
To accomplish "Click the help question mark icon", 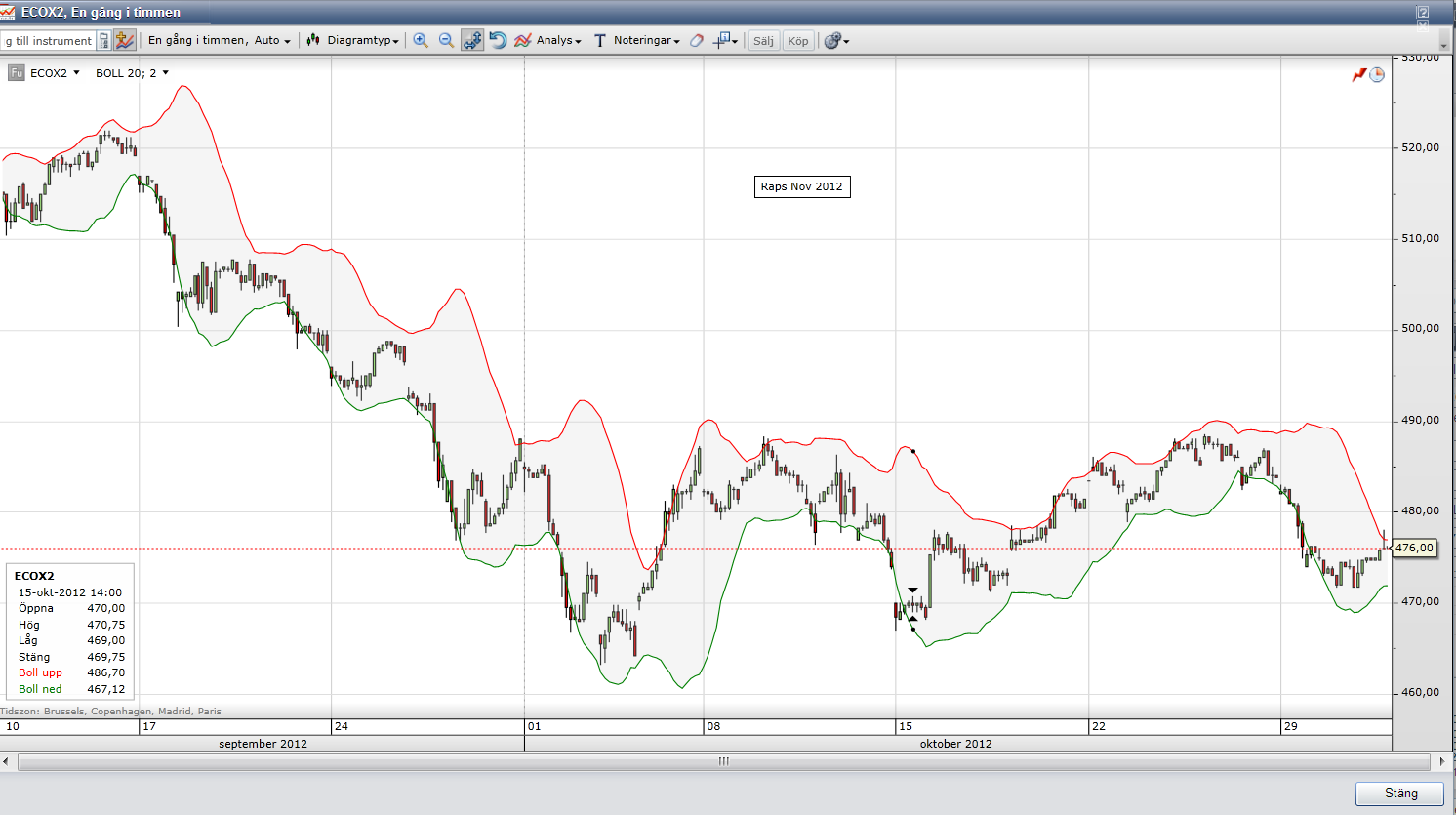I will click(x=1423, y=12).
